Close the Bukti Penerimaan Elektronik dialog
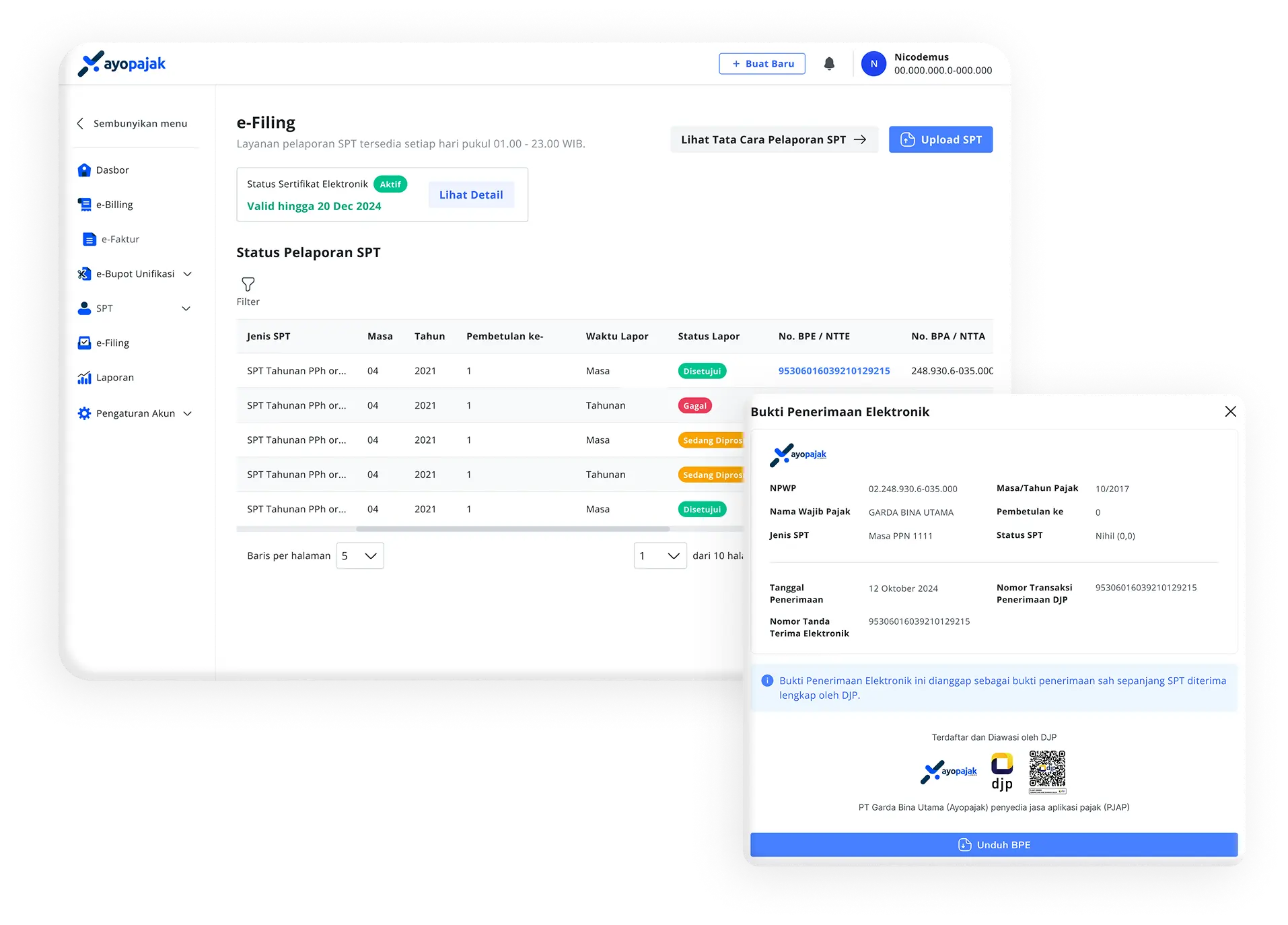 [x=1230, y=411]
